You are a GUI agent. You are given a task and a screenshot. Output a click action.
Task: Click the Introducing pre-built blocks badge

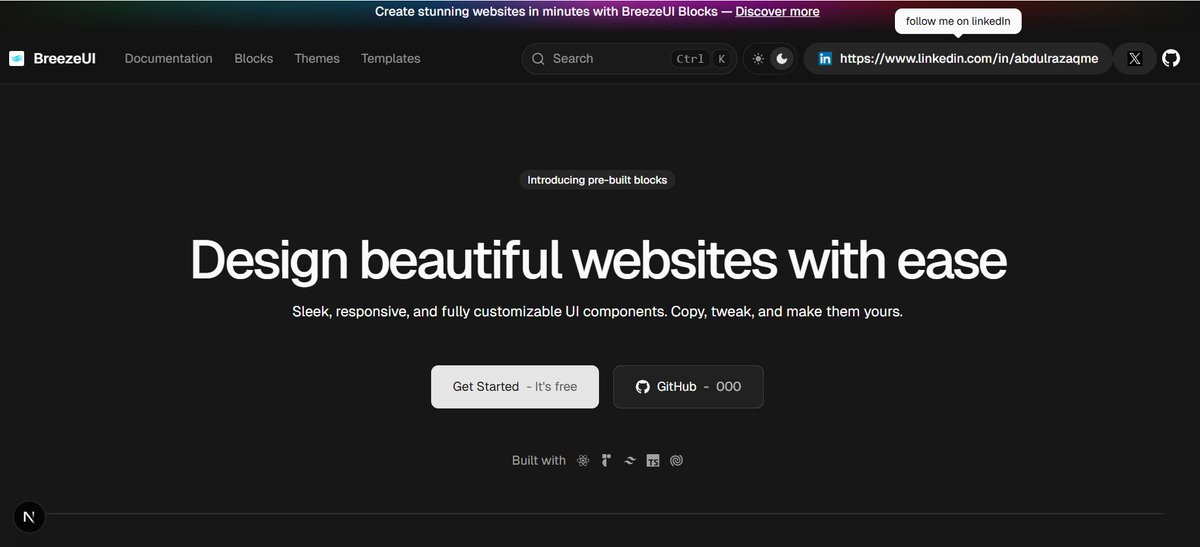click(598, 180)
